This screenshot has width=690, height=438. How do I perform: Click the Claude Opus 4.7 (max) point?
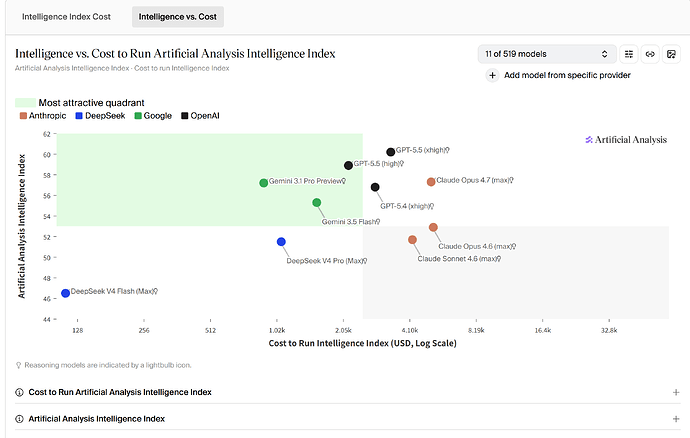(431, 182)
